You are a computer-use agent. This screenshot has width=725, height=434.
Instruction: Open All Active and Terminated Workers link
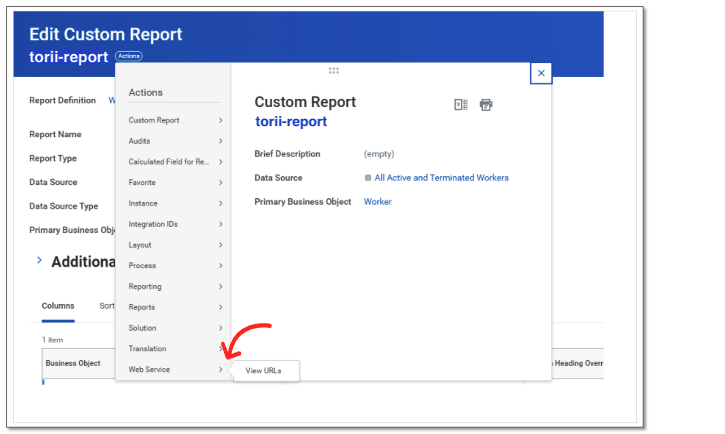click(441, 178)
